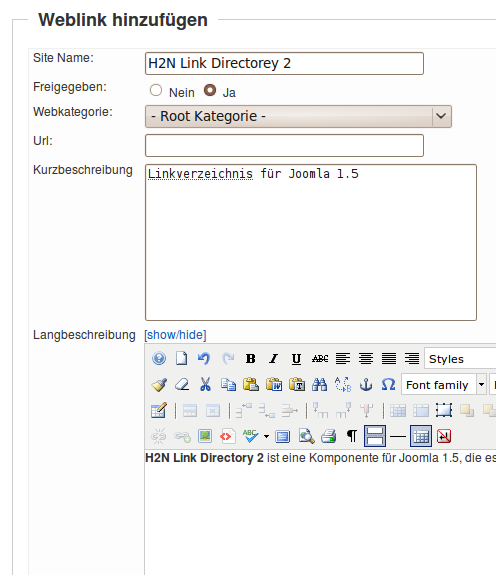The height and width of the screenshot is (575, 496).
Task: Insert a horizontal rule
Action: [398, 436]
